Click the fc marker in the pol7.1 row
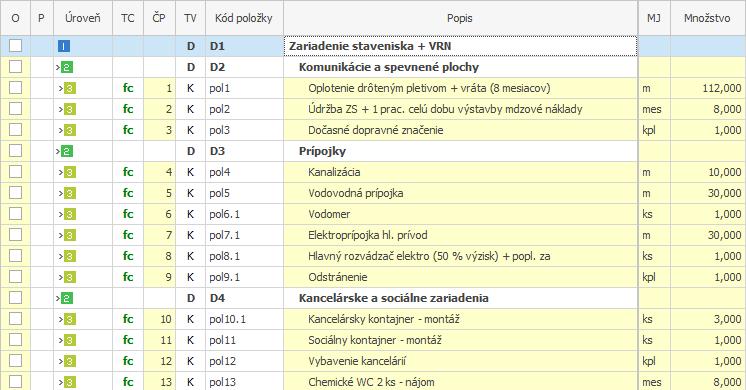Viewport: 746px width, 390px height. [128, 235]
